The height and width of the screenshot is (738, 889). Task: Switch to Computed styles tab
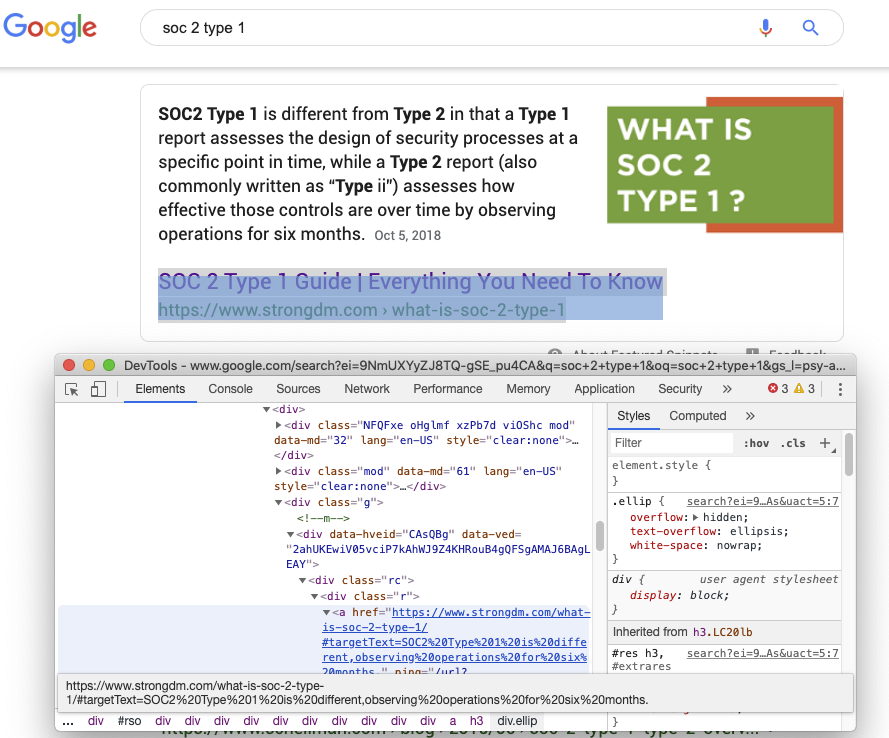tap(697, 416)
